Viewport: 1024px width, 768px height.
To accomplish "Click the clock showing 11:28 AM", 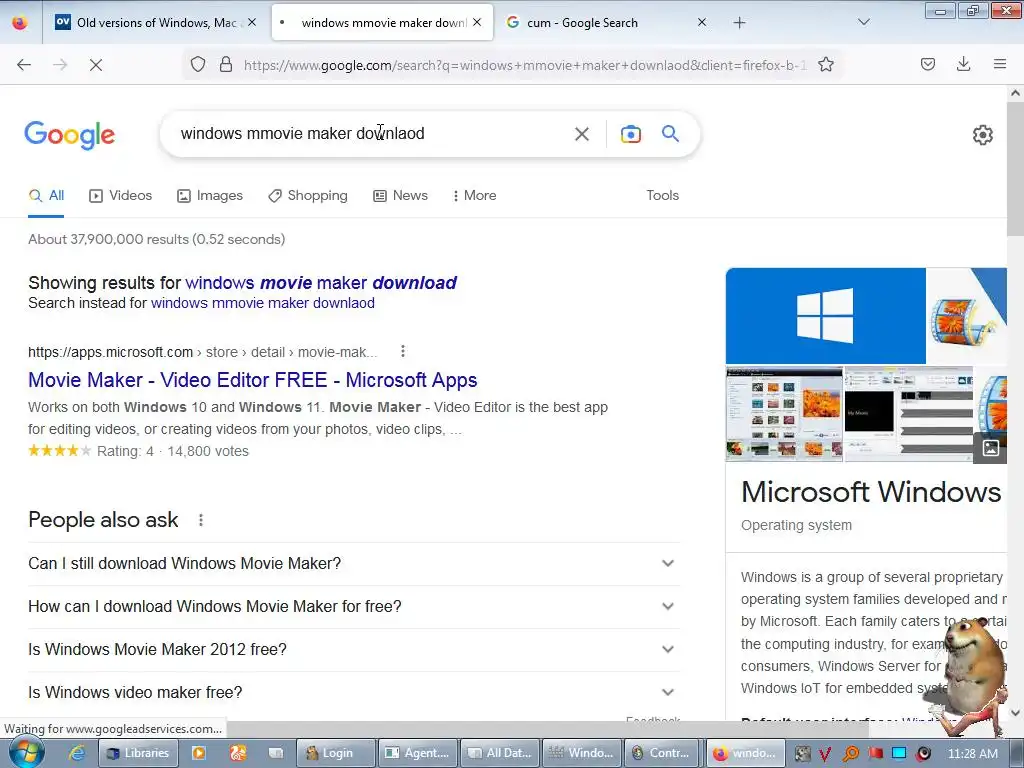I will [972, 754].
